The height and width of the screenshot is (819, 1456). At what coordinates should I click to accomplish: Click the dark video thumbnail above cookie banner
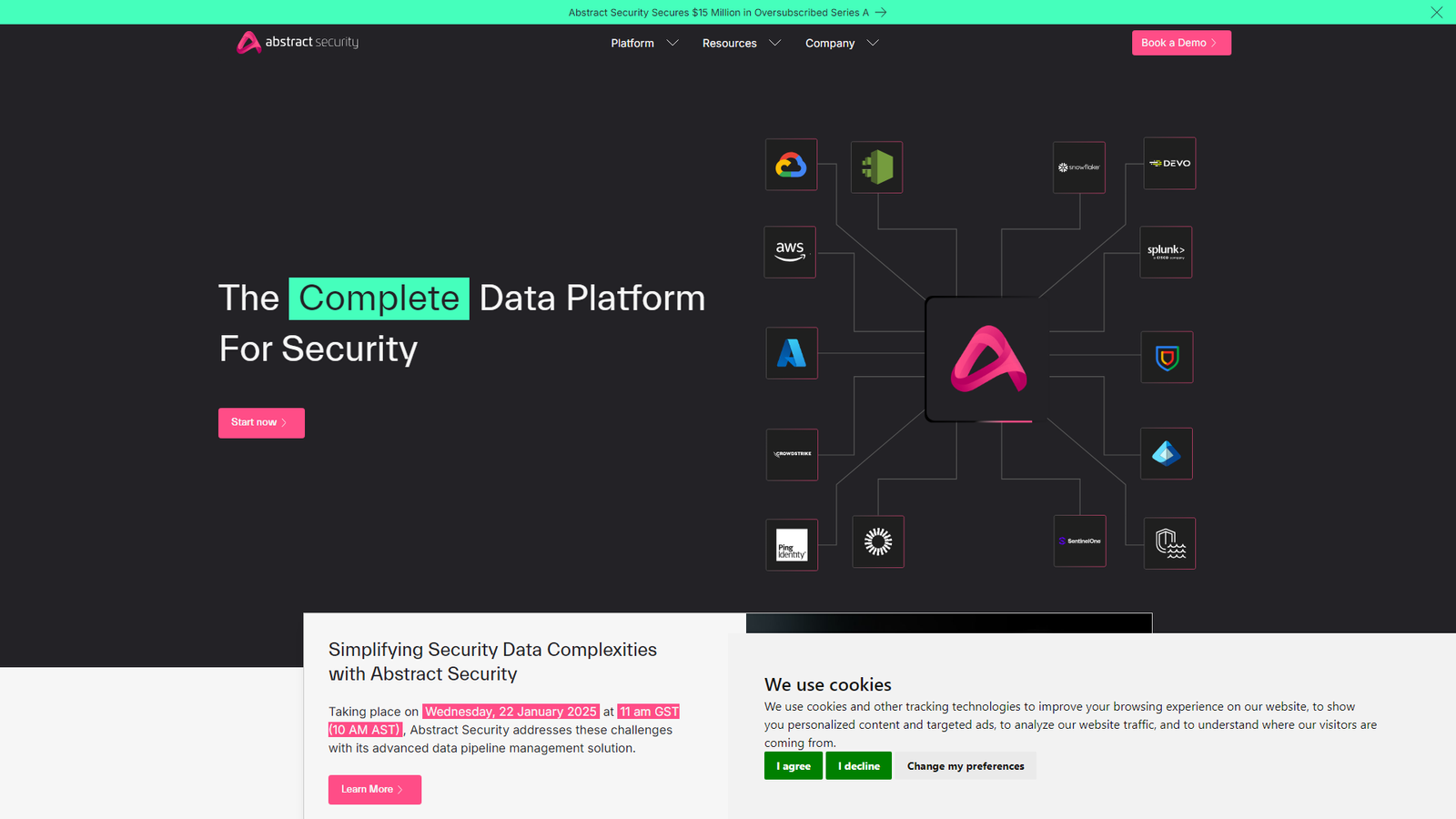click(x=949, y=623)
